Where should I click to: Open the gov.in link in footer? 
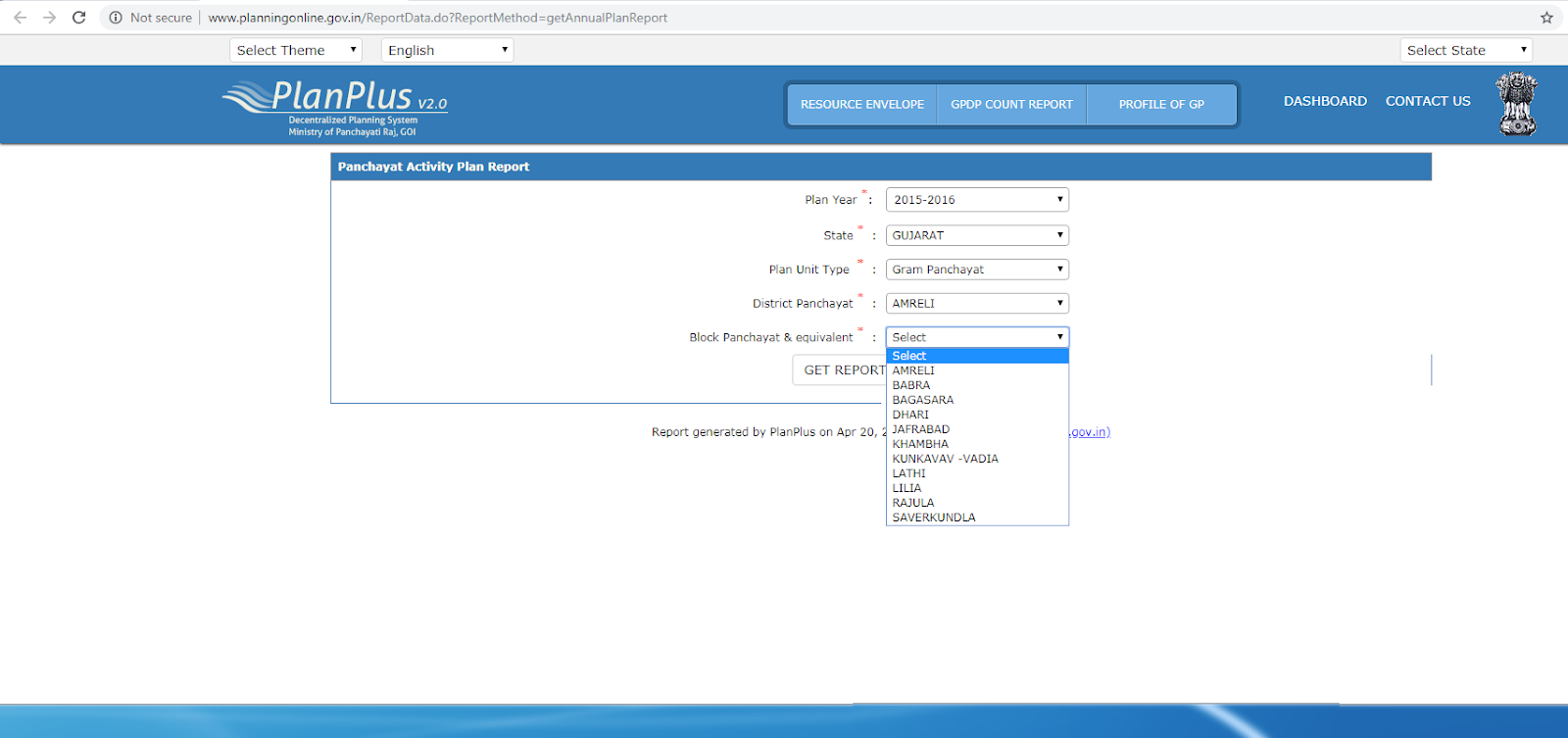coord(1089,432)
